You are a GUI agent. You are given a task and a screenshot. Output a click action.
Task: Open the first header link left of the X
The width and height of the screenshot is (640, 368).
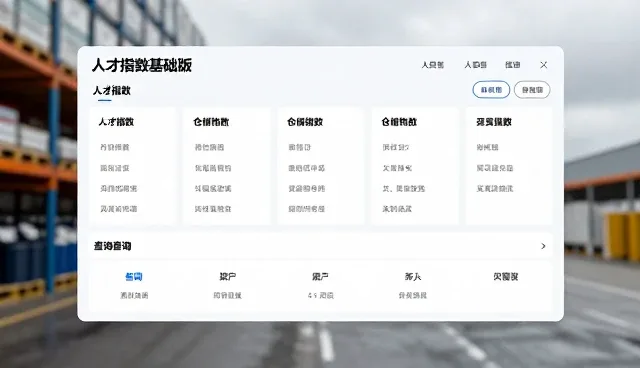[x=433, y=65]
